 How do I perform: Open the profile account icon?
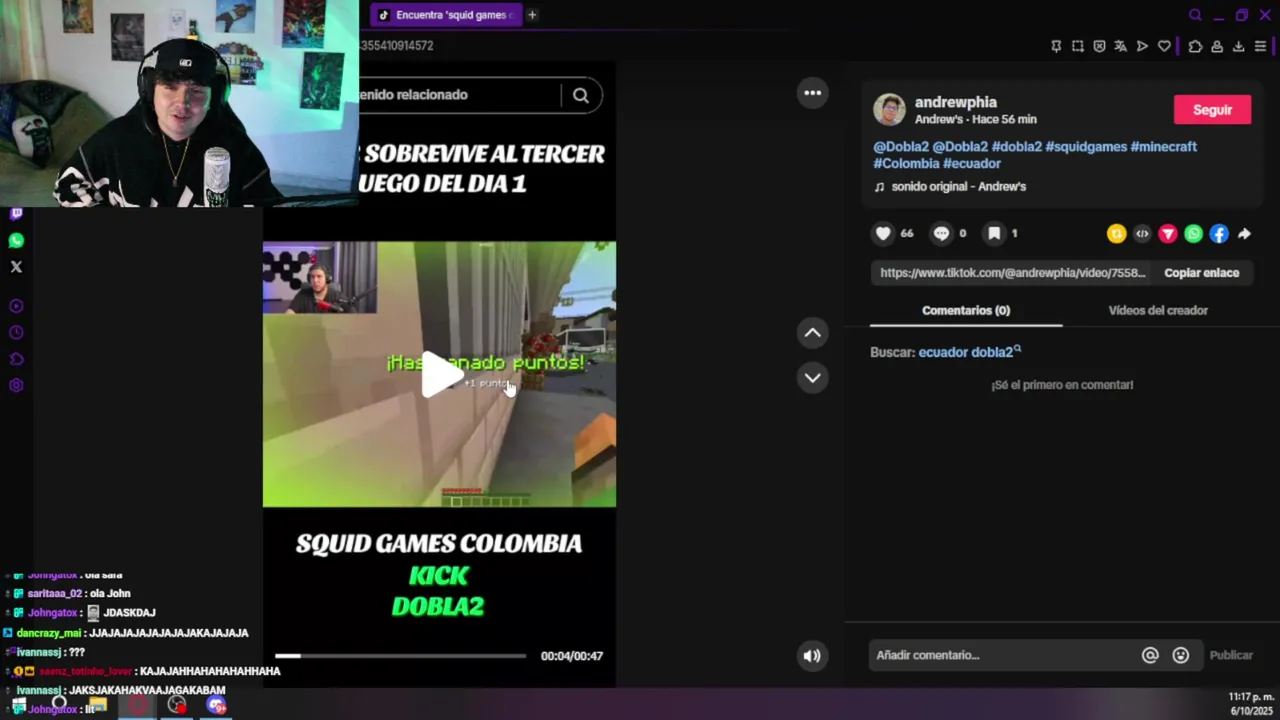click(1217, 46)
